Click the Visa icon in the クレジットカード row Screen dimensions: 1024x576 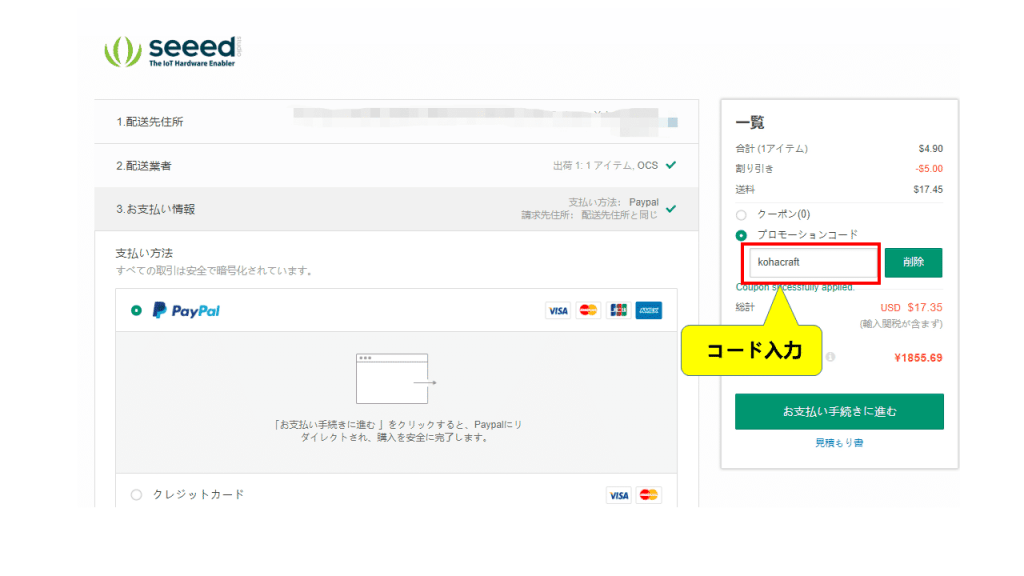click(x=618, y=495)
